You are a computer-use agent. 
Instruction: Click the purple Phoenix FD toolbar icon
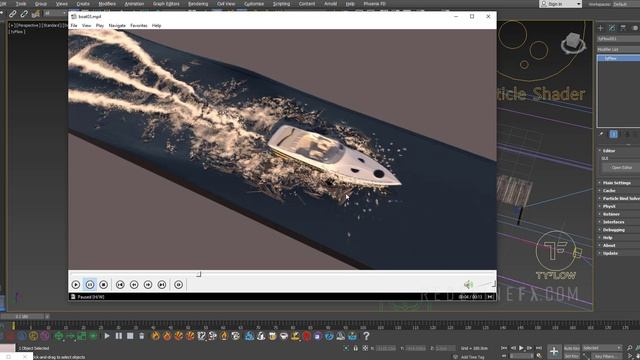(x=318, y=336)
